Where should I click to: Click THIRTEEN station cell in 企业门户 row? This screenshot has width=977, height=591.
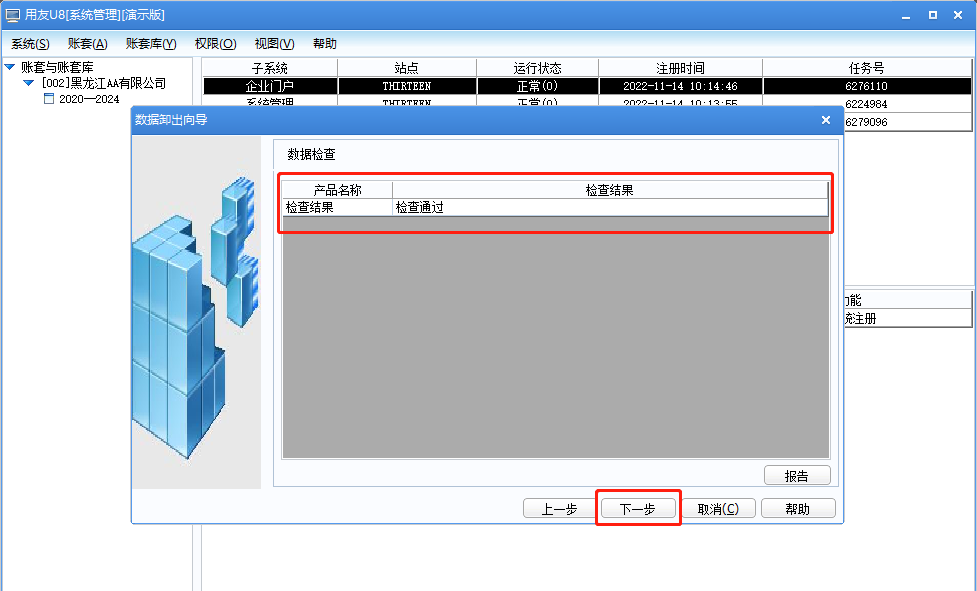tap(407, 86)
